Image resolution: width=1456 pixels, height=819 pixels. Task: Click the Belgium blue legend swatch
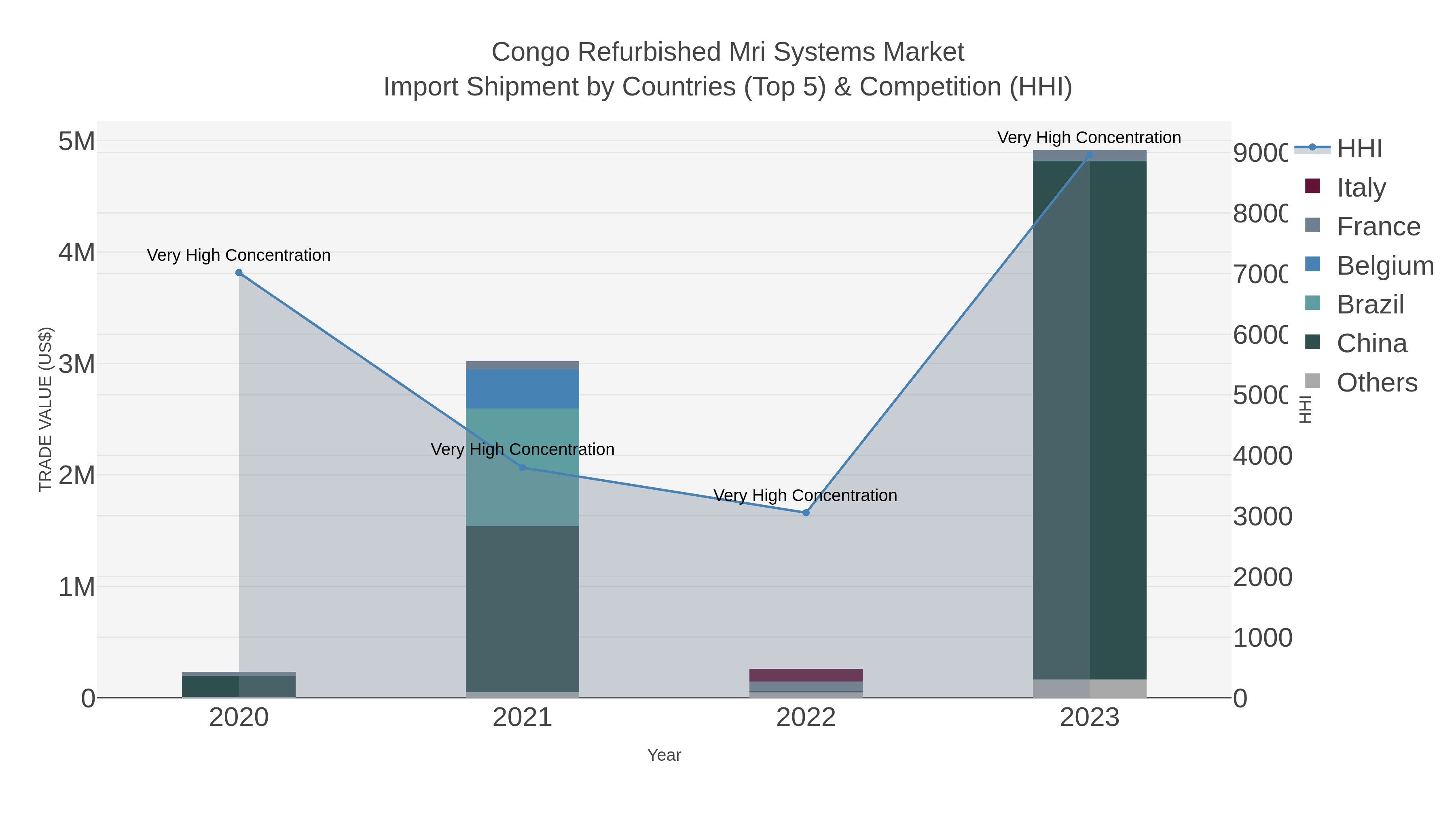[1312, 264]
